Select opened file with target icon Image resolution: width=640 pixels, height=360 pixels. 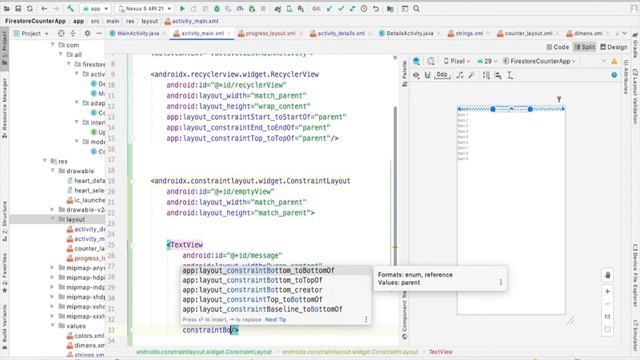tap(61, 33)
